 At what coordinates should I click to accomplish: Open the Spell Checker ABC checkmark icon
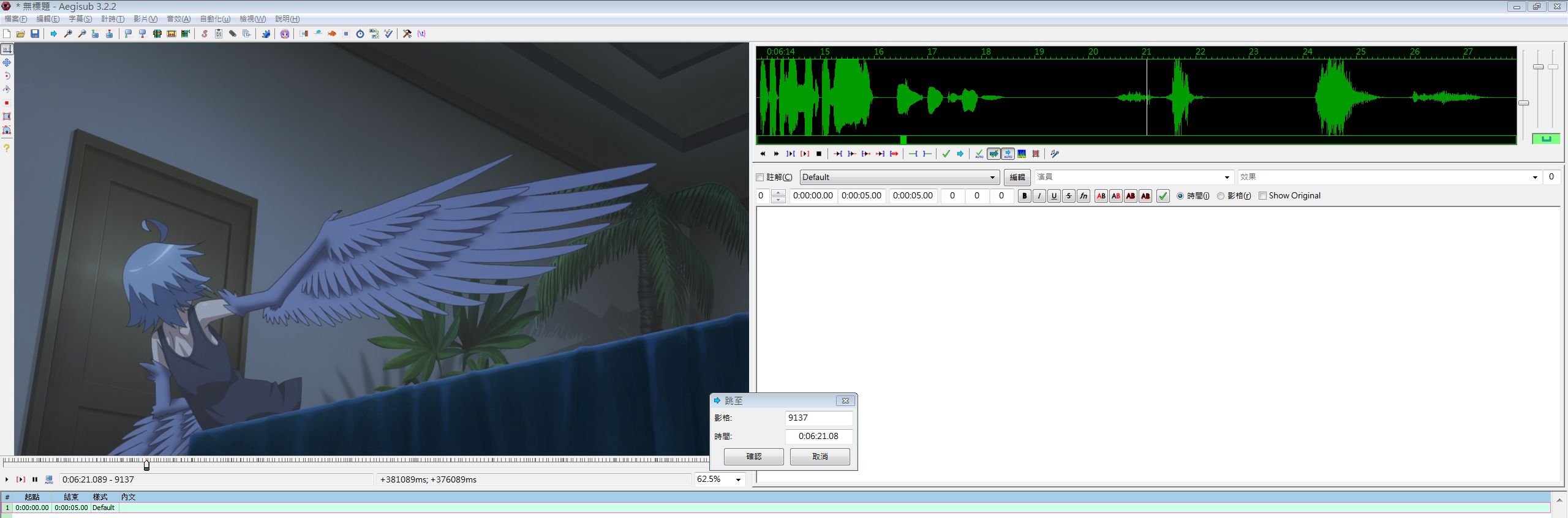[x=388, y=34]
